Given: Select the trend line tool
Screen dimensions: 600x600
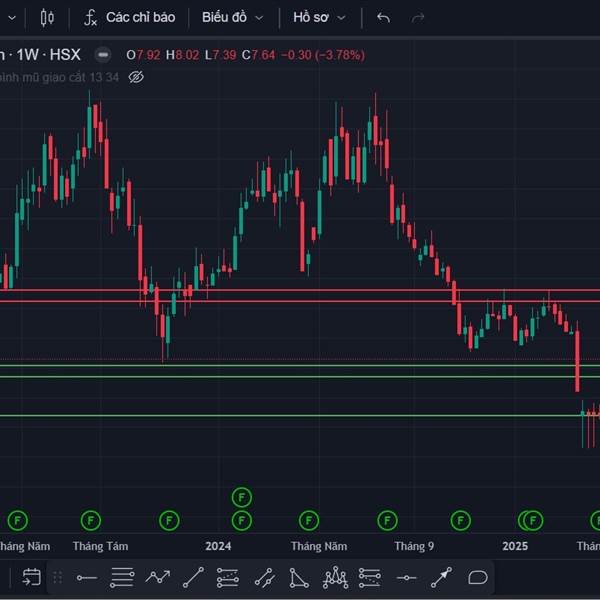Looking at the screenshot, I should tap(193, 577).
